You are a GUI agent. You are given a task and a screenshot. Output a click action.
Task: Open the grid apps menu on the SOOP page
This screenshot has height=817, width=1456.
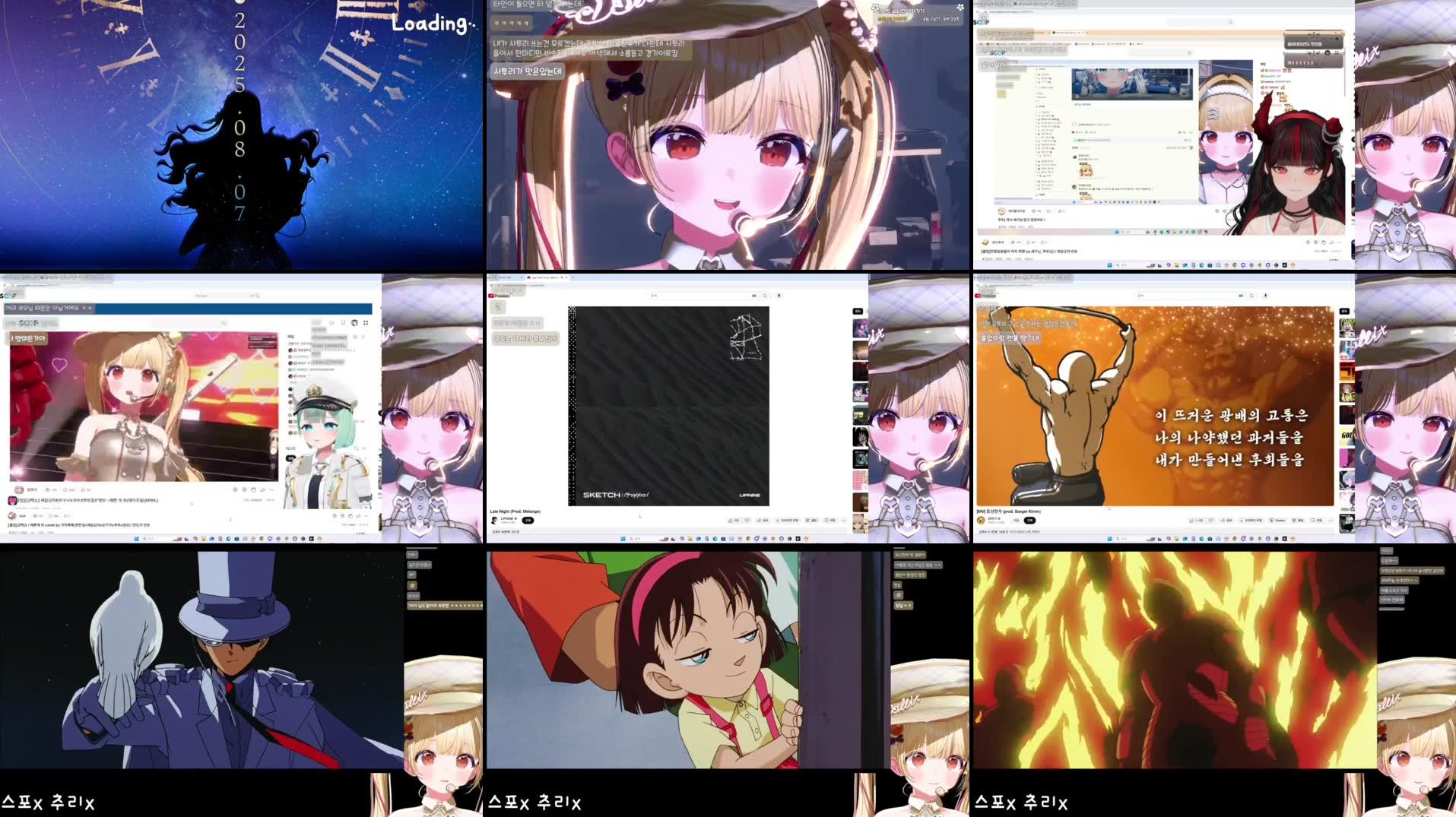(366, 322)
